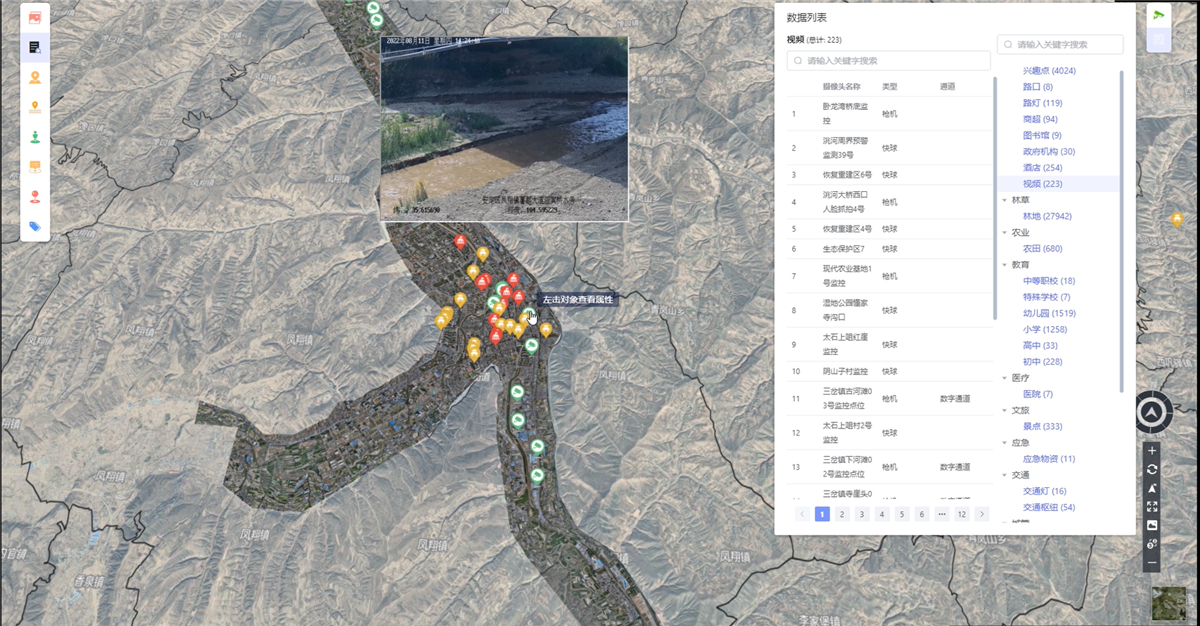Click the red pushpin icon in left toolbar

pos(35,196)
